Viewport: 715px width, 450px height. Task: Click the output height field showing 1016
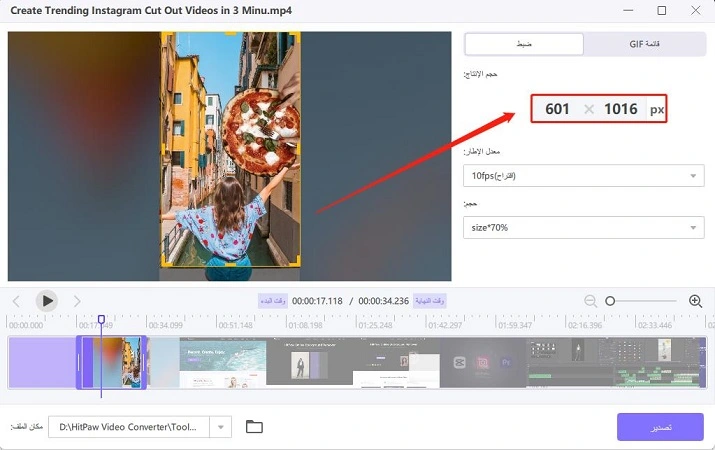point(620,109)
